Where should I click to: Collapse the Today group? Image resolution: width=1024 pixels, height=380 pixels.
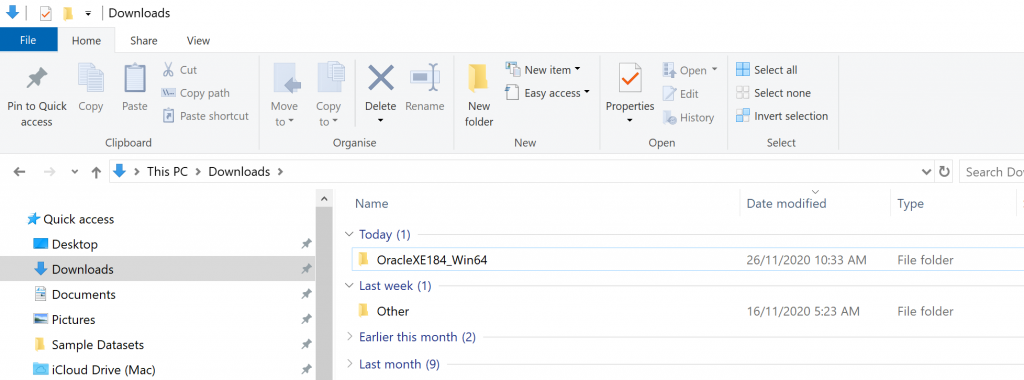click(350, 234)
